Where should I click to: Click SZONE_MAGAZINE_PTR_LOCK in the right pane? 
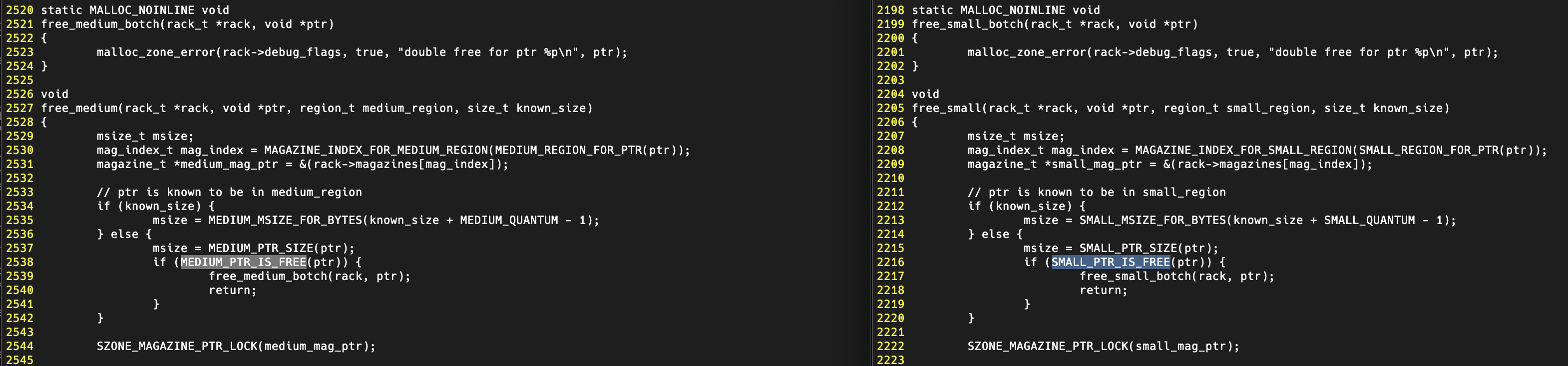tap(1048, 346)
